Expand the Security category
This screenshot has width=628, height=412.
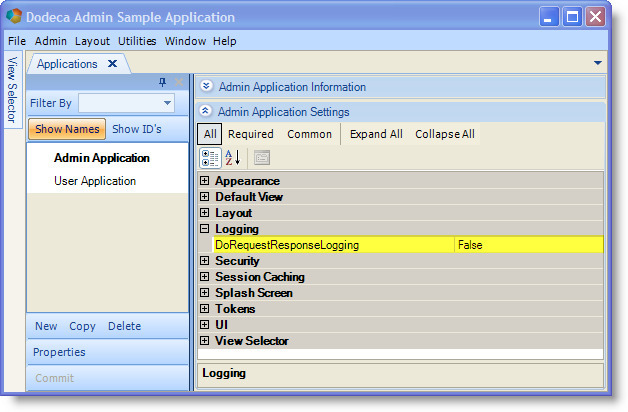[x=204, y=261]
